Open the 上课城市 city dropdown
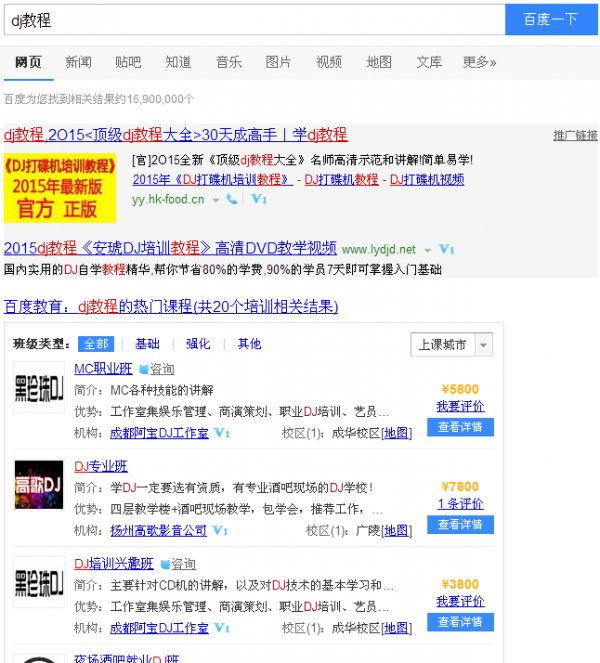This screenshot has height=663, width=600. pos(451,345)
